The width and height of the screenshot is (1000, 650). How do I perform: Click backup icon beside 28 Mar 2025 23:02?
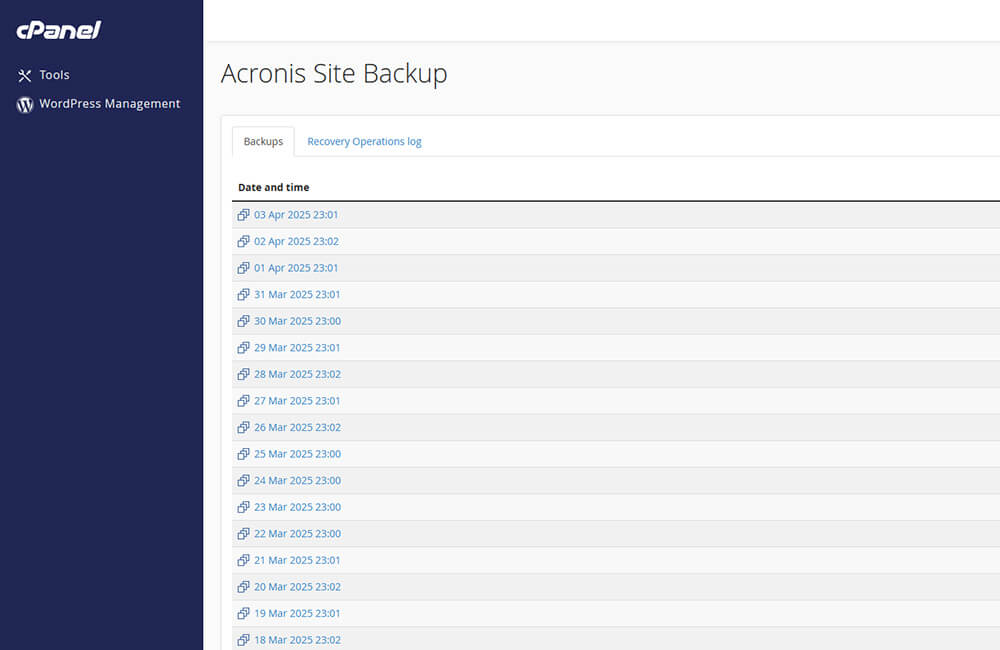243,375
